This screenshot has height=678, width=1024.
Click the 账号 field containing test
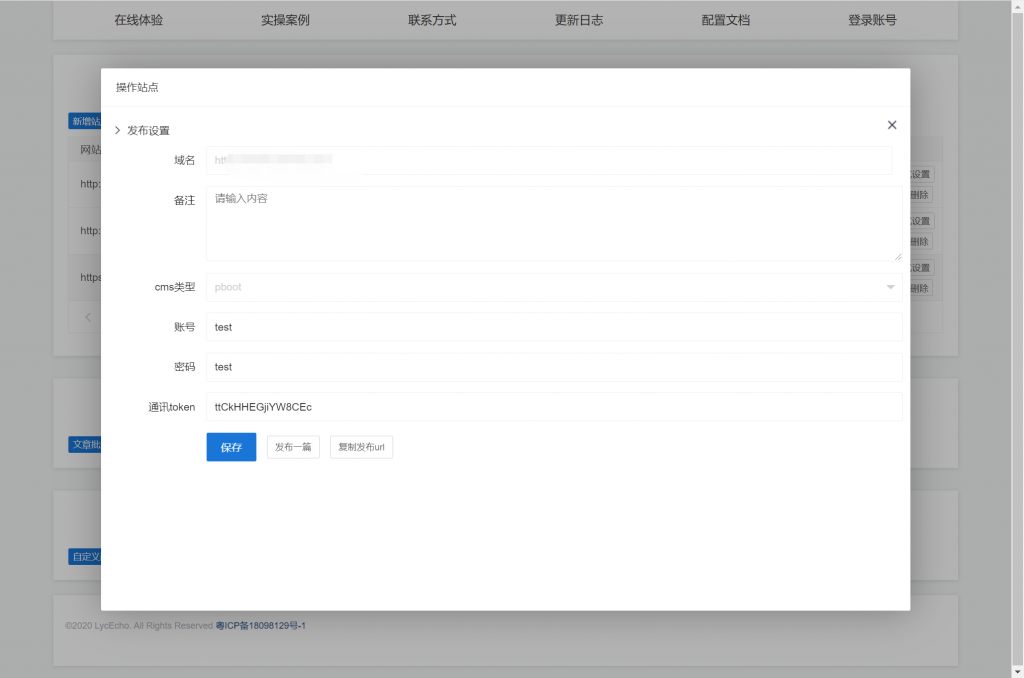pos(554,327)
